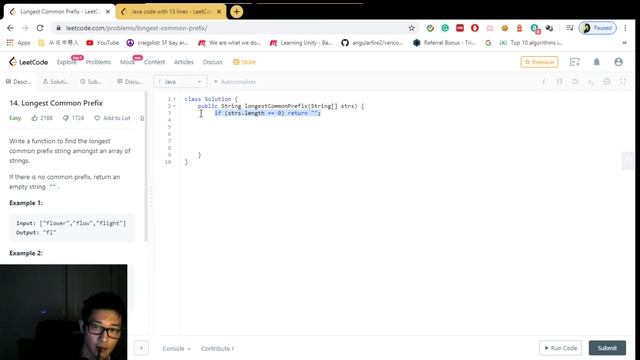Viewport: 640px width, 360px height.
Task: Click the Grammarly extension icon
Action: 445,28
